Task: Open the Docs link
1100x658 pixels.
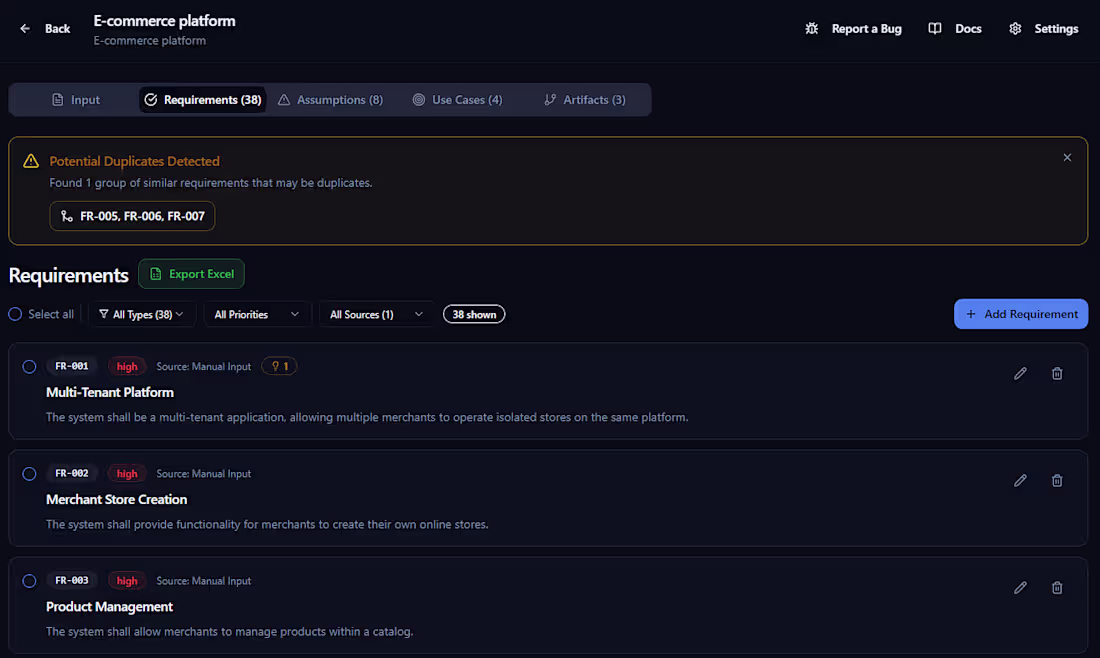Action: pyautogui.click(x=968, y=29)
